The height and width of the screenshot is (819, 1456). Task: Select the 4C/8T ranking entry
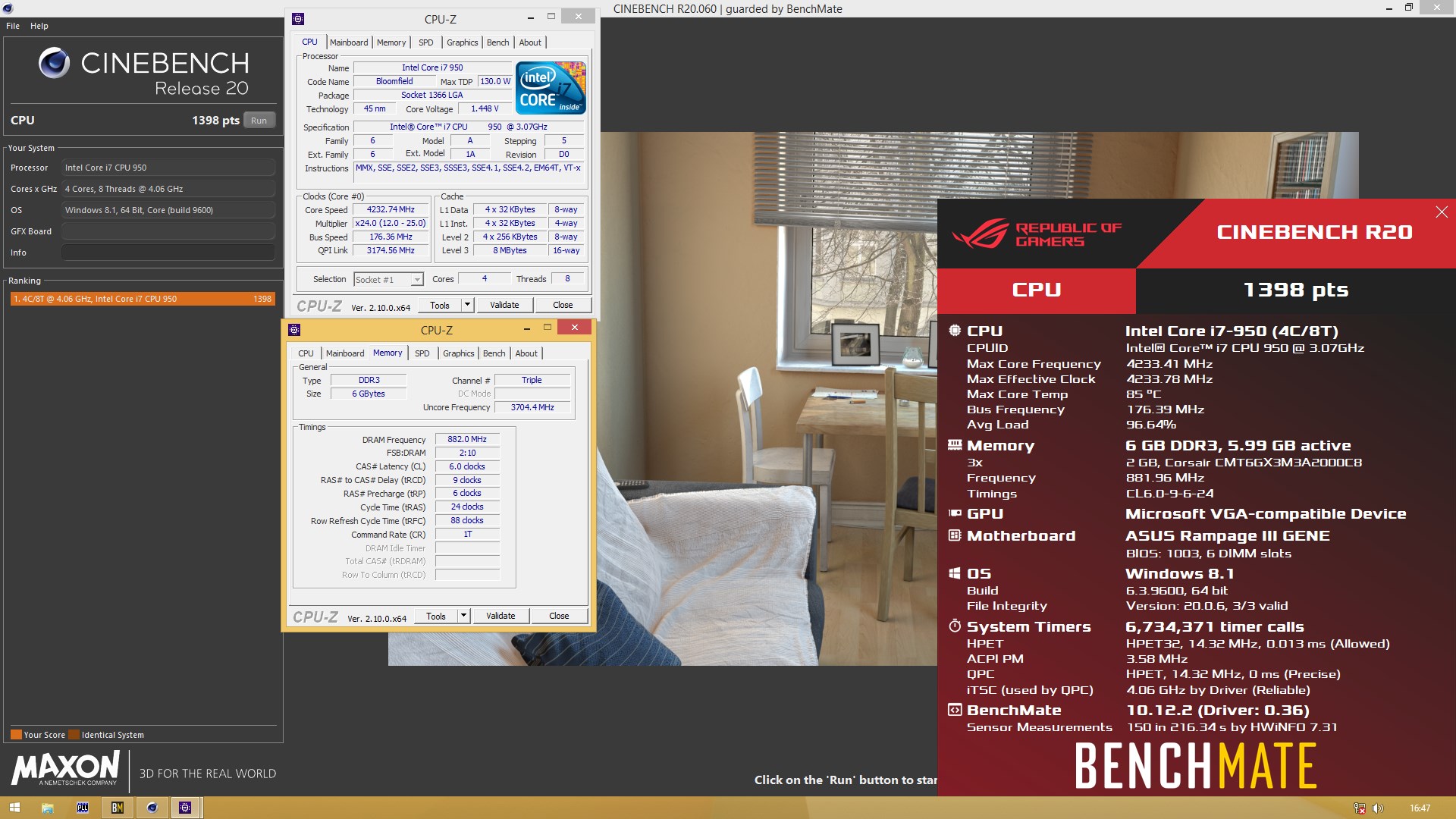(143, 299)
